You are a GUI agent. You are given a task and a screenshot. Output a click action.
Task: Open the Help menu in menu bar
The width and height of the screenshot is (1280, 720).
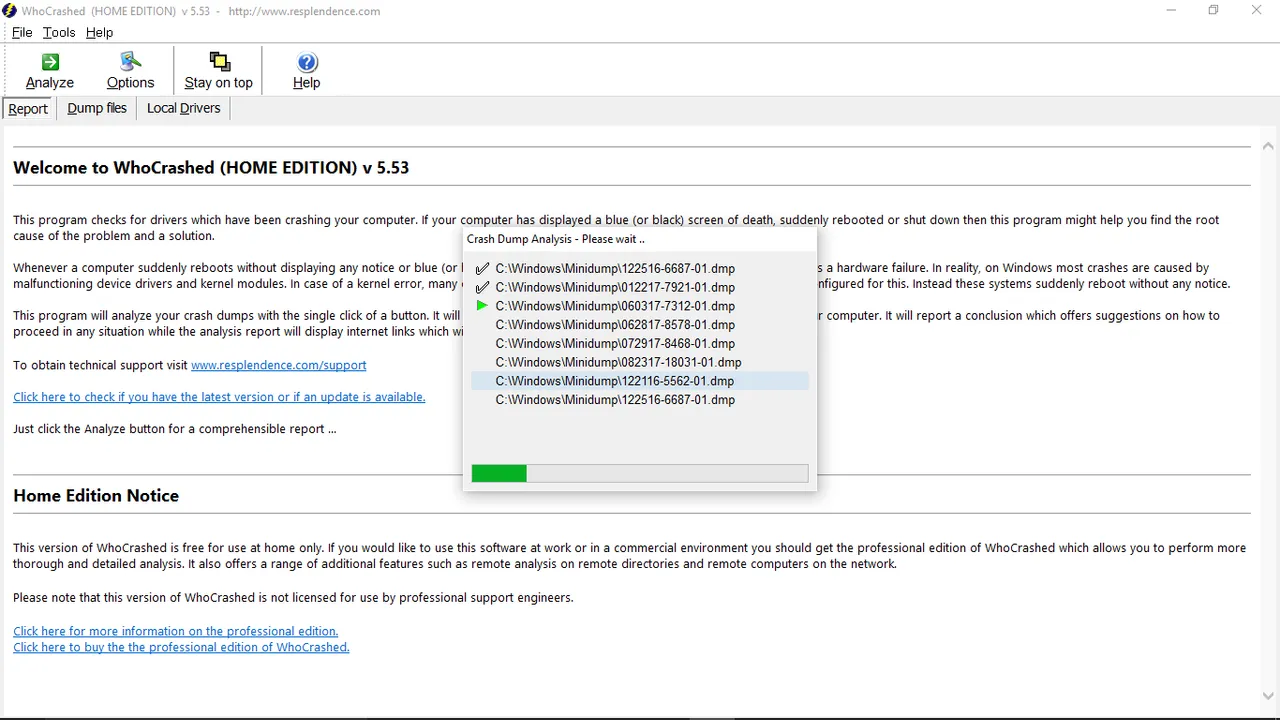99,32
